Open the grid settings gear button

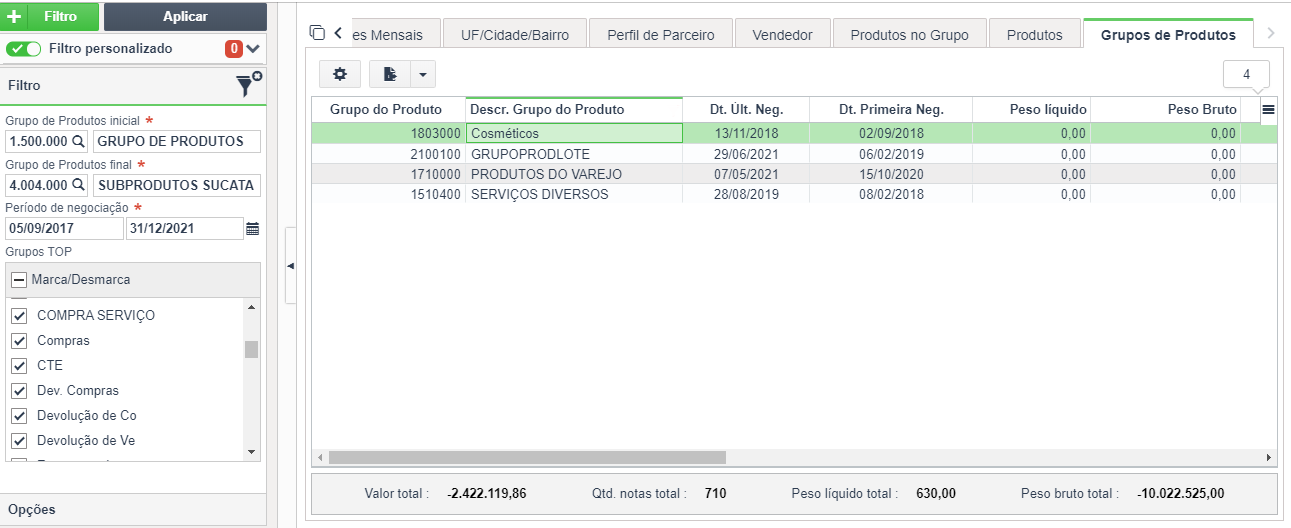(340, 73)
